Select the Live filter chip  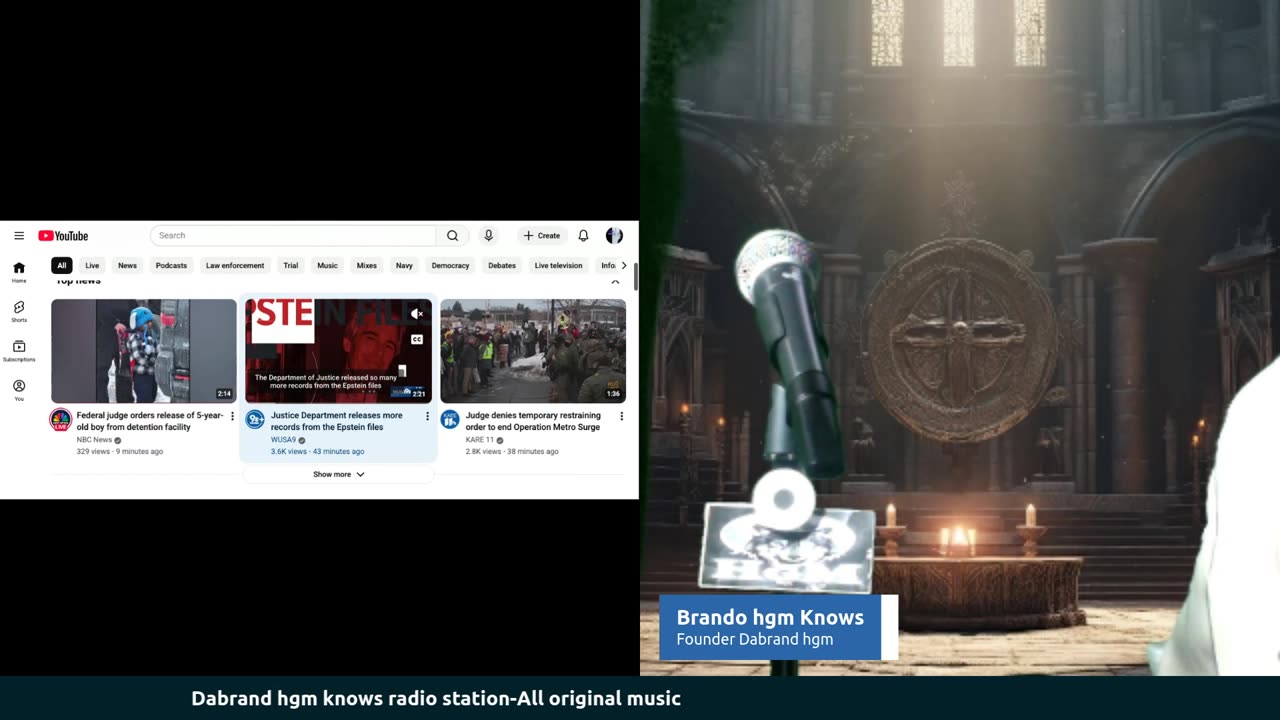tap(92, 266)
